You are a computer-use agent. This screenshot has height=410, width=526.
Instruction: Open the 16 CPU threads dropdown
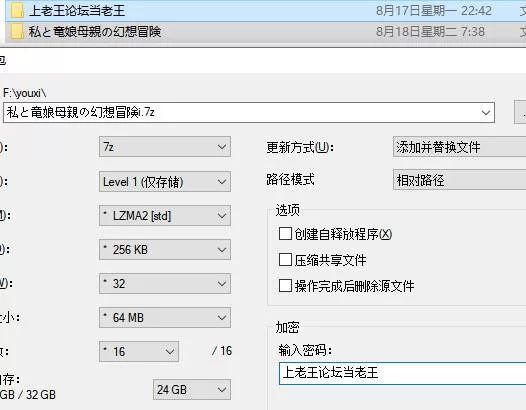(139, 352)
